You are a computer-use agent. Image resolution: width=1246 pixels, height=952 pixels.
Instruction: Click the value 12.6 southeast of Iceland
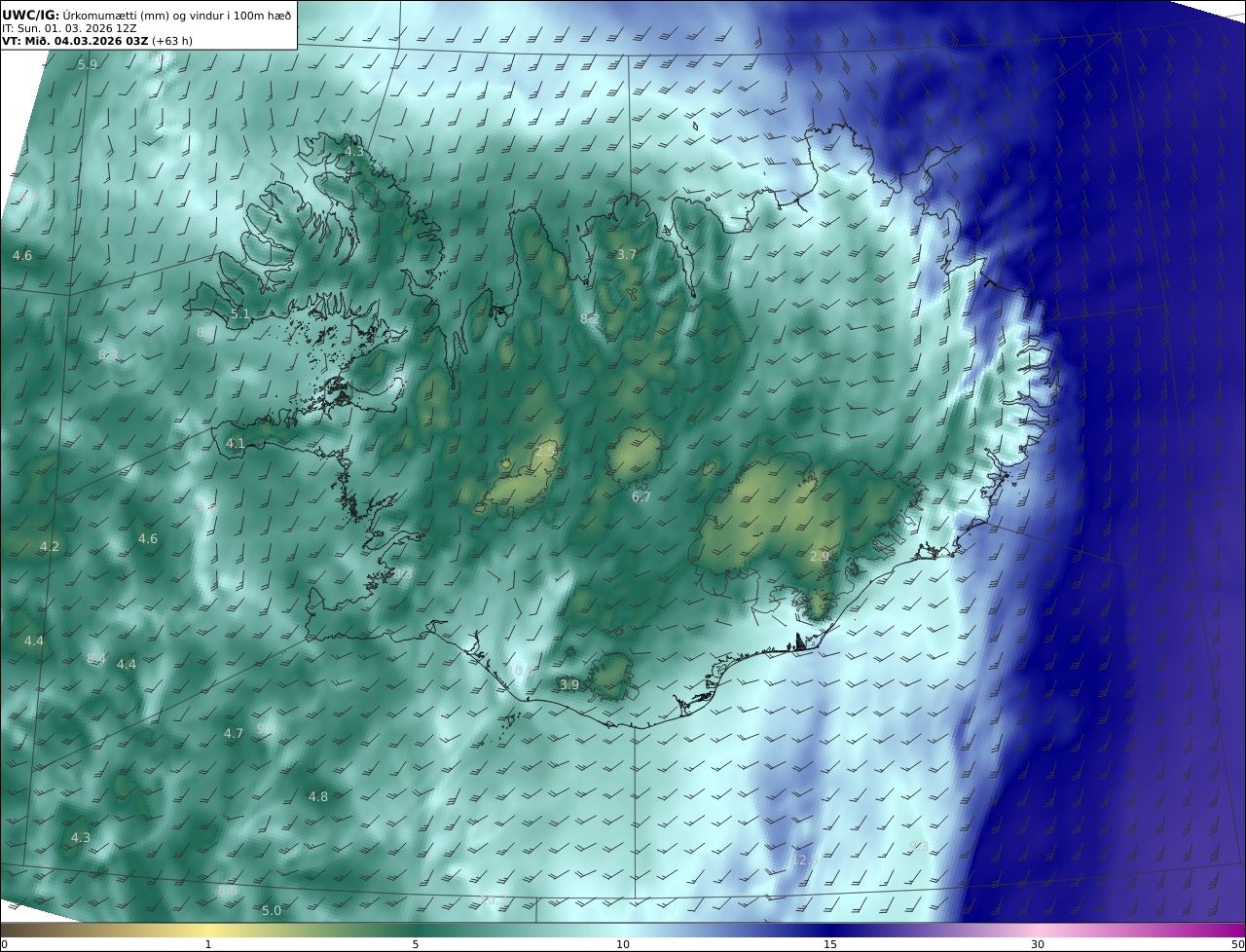[804, 860]
